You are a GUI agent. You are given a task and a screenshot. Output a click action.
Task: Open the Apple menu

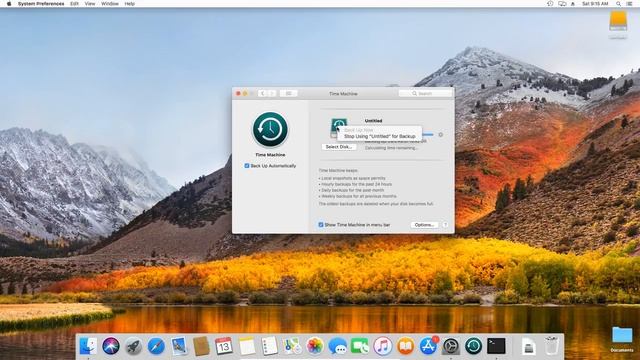click(9, 4)
